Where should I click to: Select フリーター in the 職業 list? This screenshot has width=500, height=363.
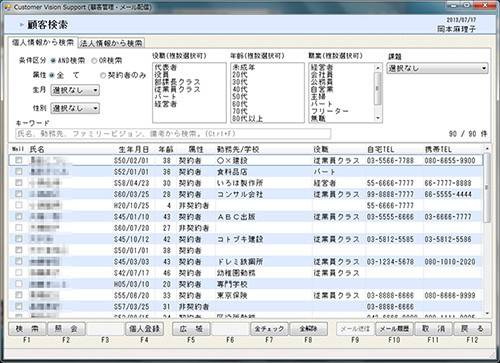pyautogui.click(x=329, y=111)
